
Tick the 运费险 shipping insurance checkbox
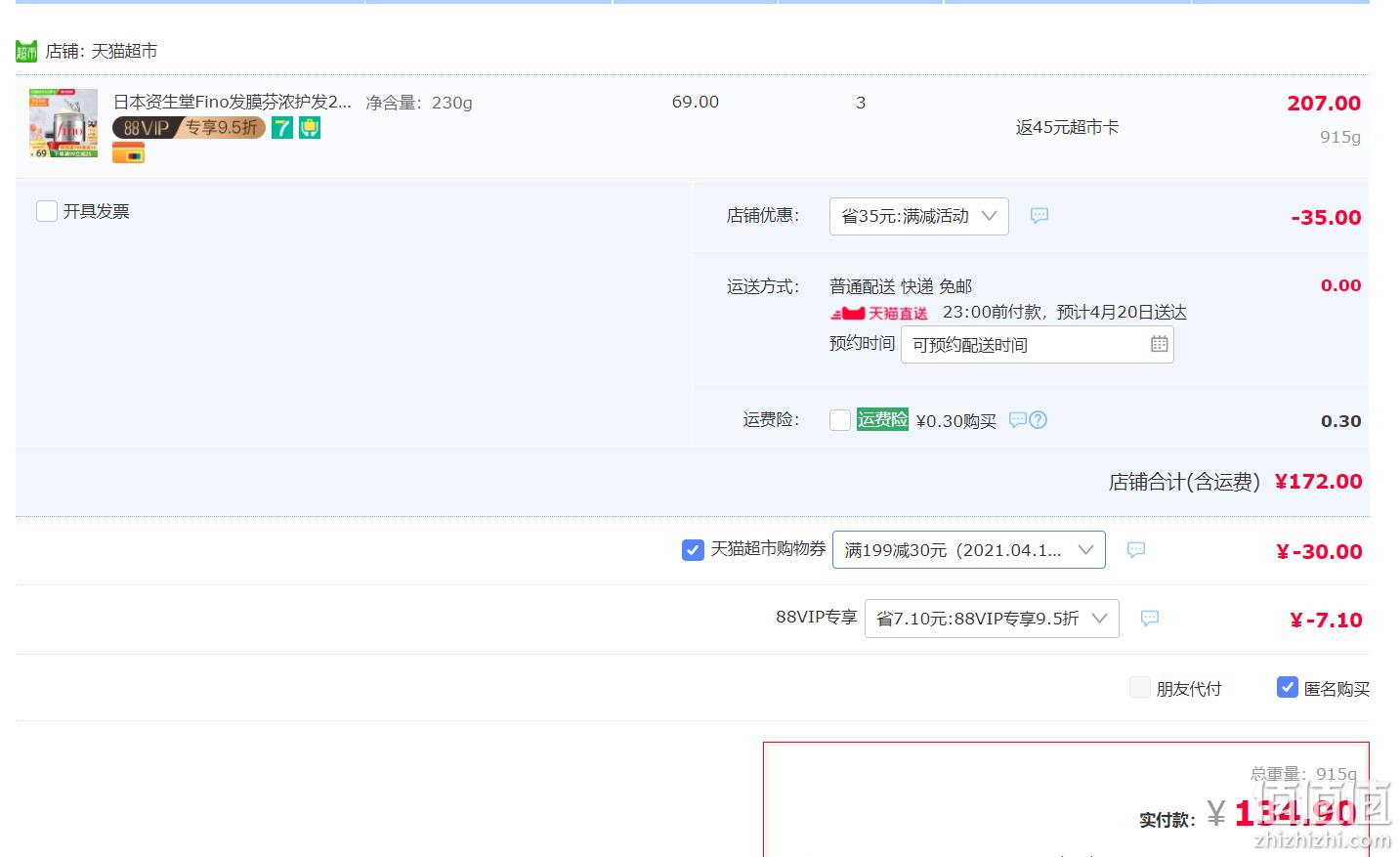click(840, 420)
